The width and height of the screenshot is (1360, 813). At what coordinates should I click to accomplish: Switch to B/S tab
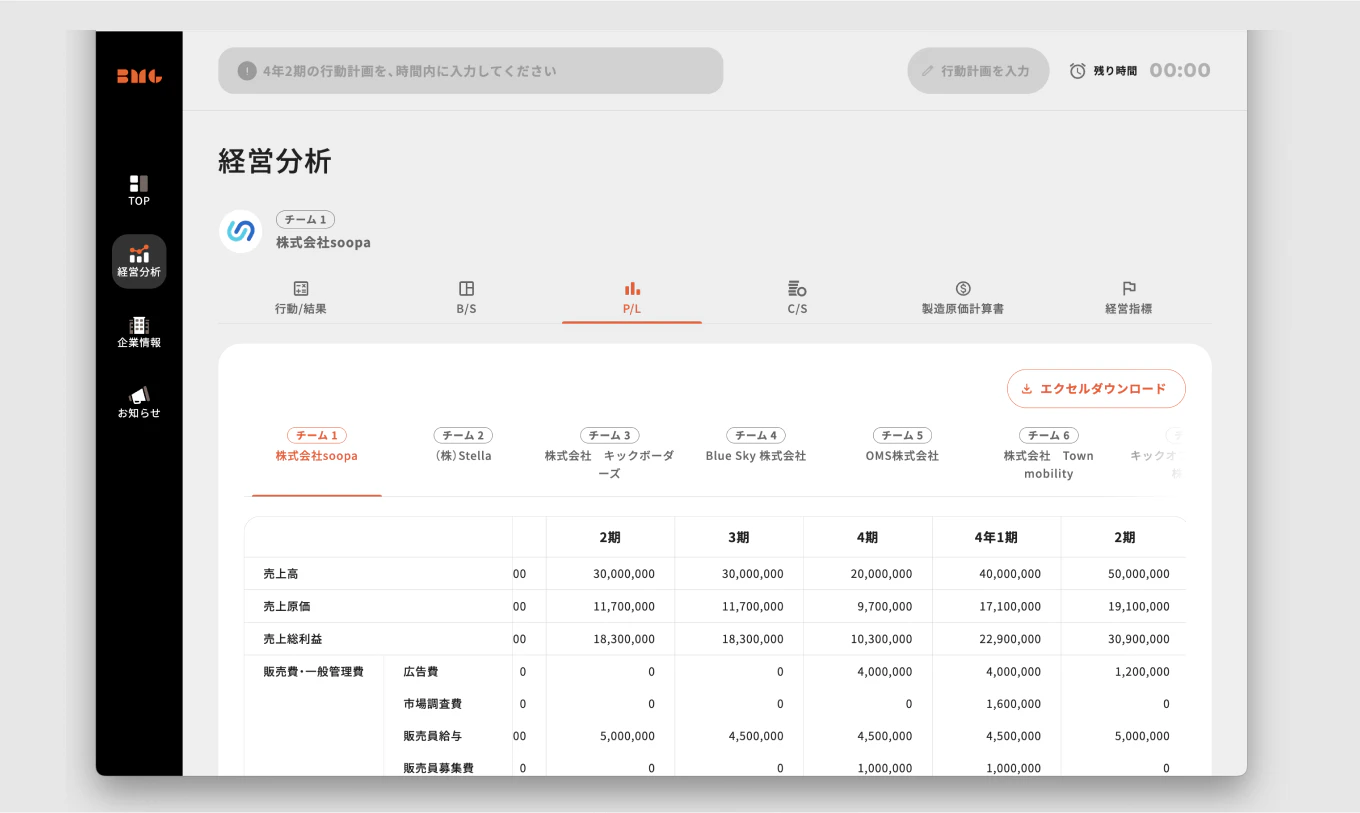click(466, 298)
